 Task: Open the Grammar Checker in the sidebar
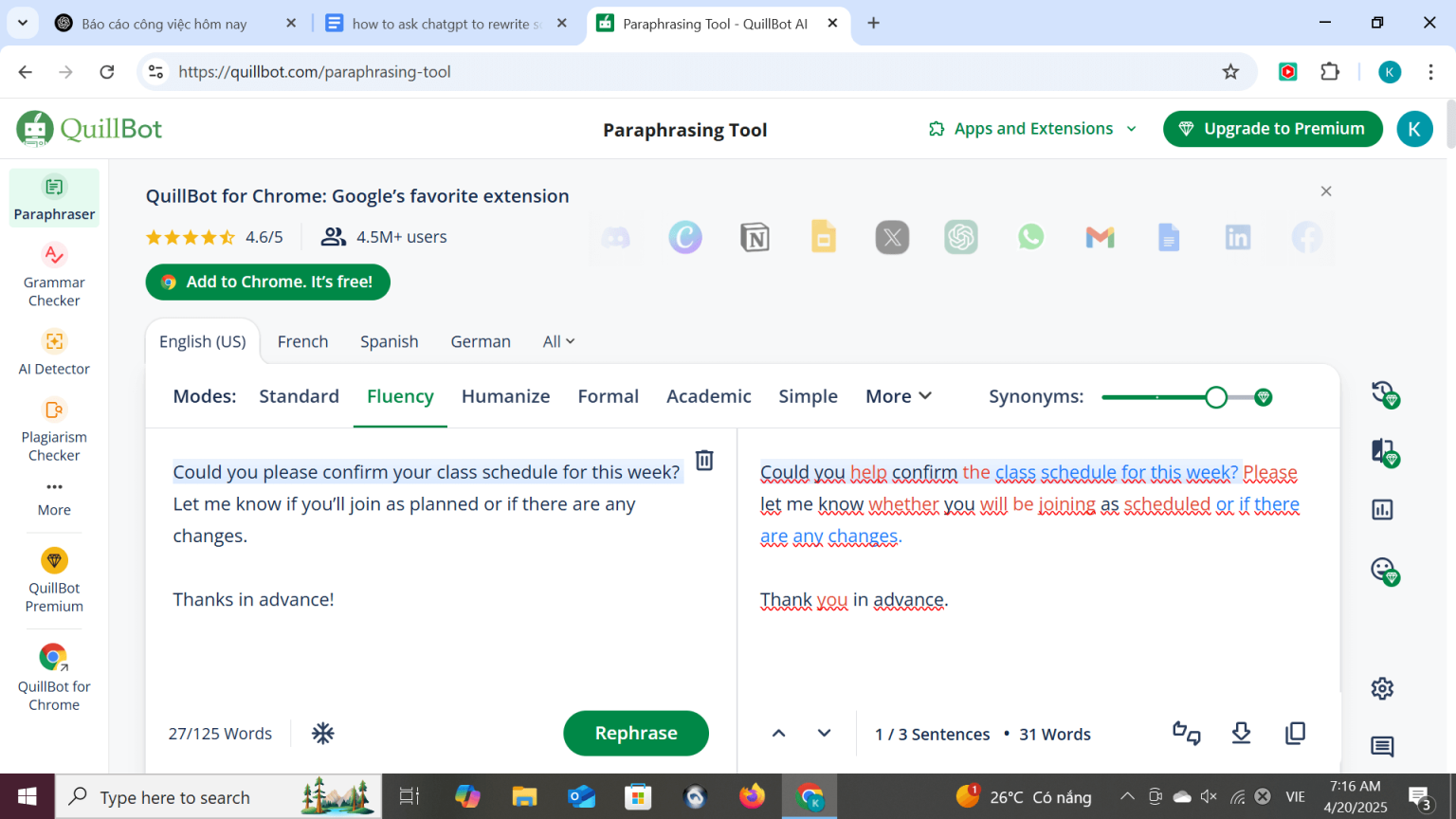[x=53, y=275]
